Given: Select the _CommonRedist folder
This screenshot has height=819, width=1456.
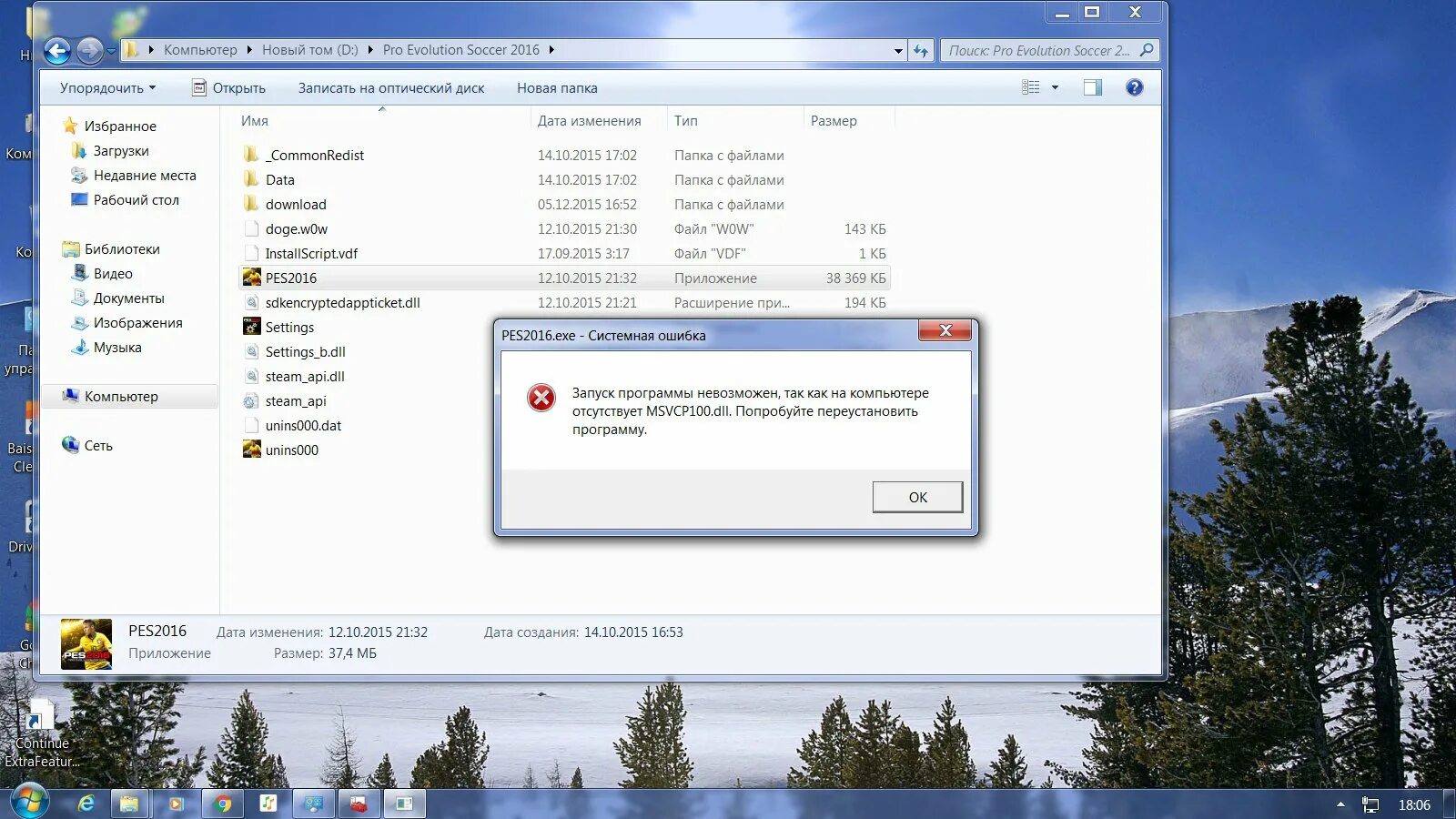Looking at the screenshot, I should point(314,156).
